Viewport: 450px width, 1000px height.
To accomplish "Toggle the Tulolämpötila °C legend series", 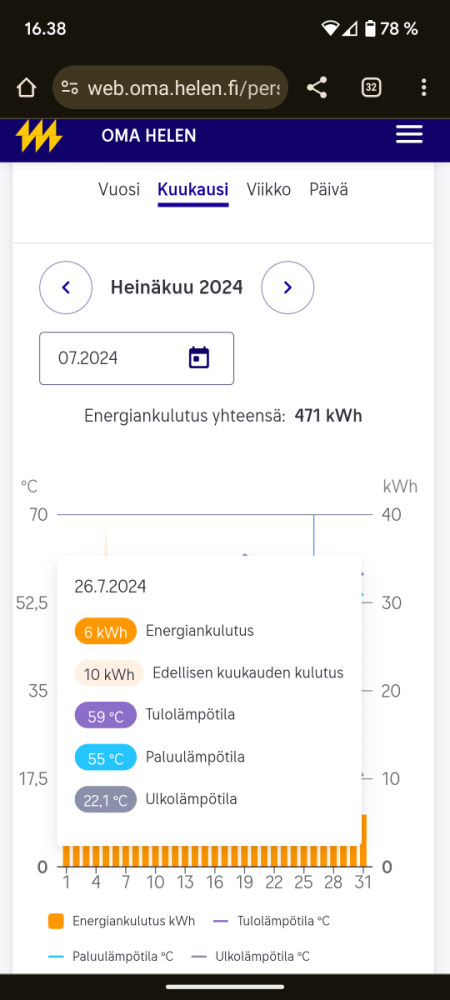I will coord(272,921).
